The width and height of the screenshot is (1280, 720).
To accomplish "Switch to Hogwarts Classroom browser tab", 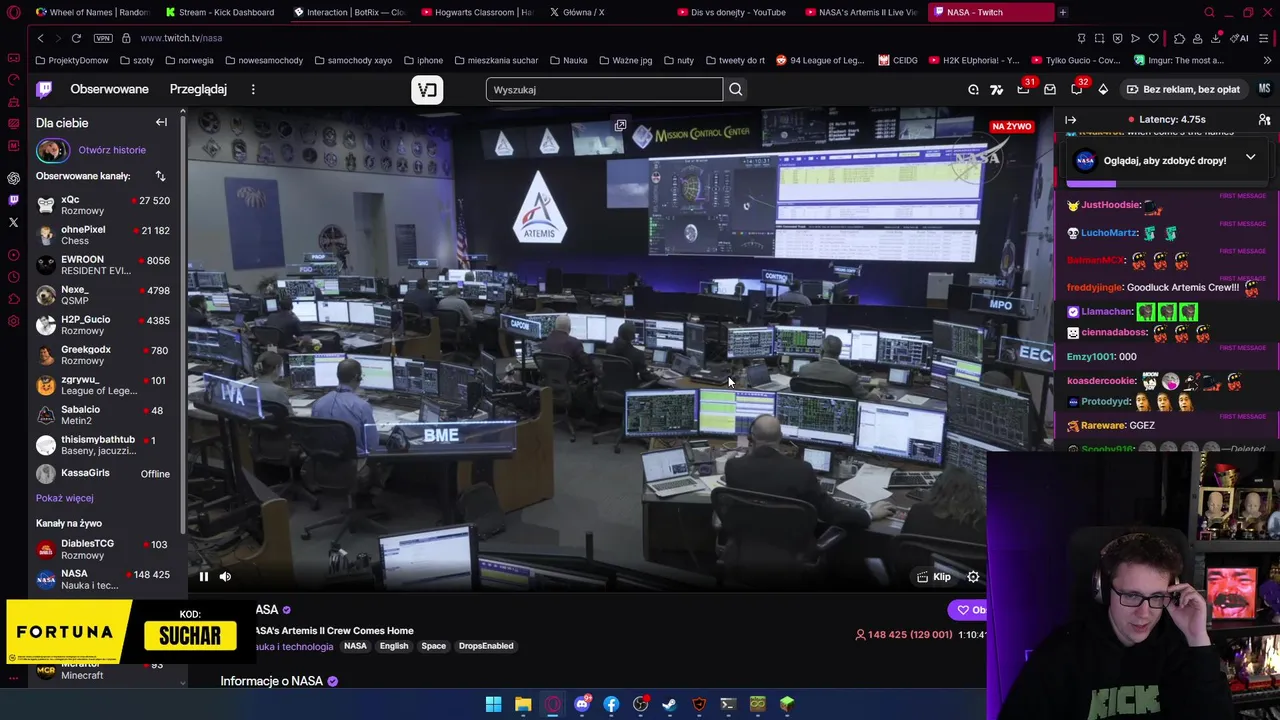I will click(476, 12).
